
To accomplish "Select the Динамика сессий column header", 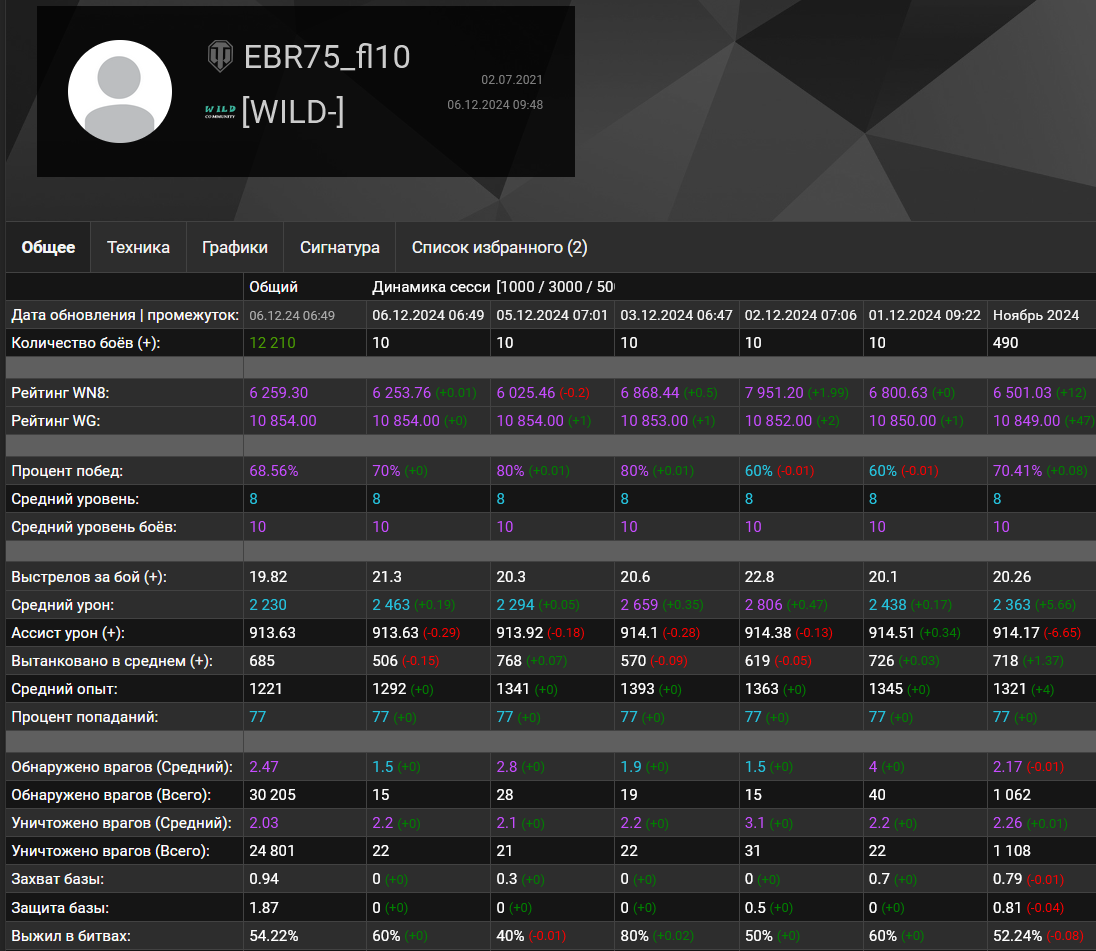I will pyautogui.click(x=431, y=287).
